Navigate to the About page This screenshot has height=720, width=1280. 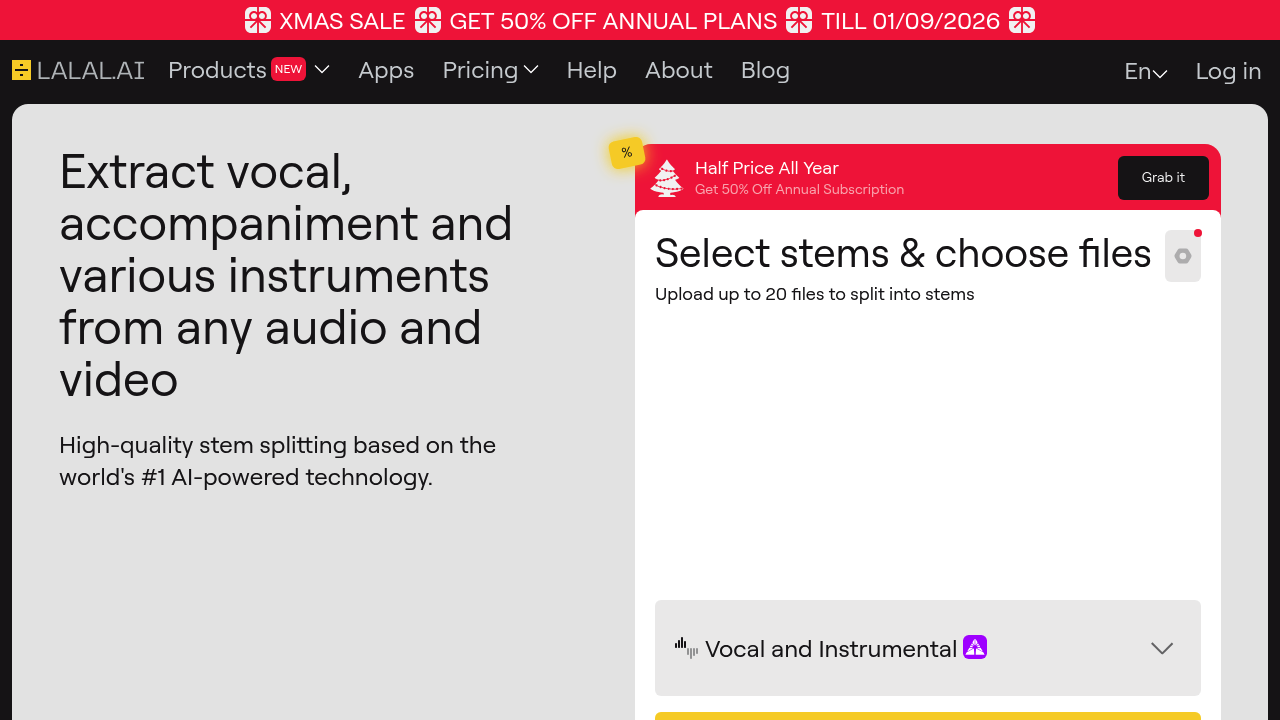[678, 70]
